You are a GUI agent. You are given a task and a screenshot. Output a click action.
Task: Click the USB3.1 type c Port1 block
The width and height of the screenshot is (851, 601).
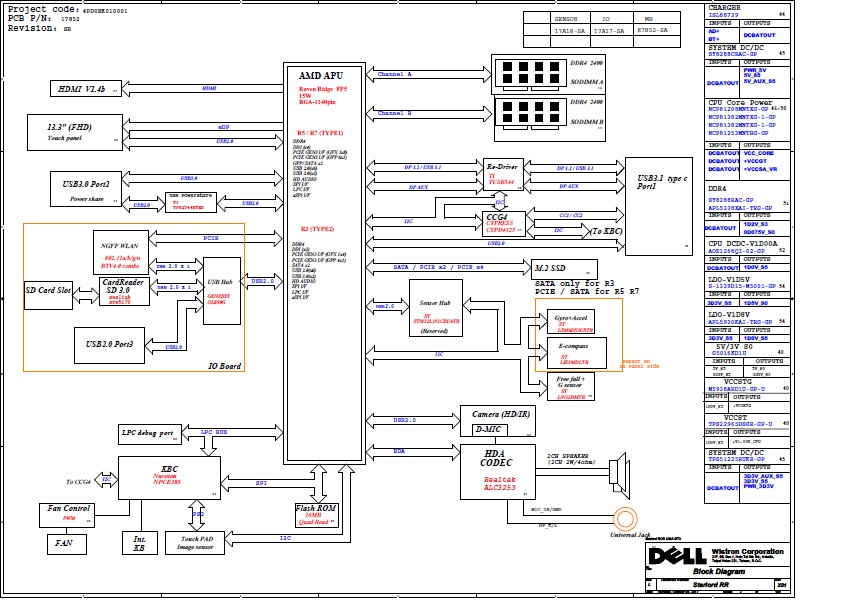click(659, 206)
